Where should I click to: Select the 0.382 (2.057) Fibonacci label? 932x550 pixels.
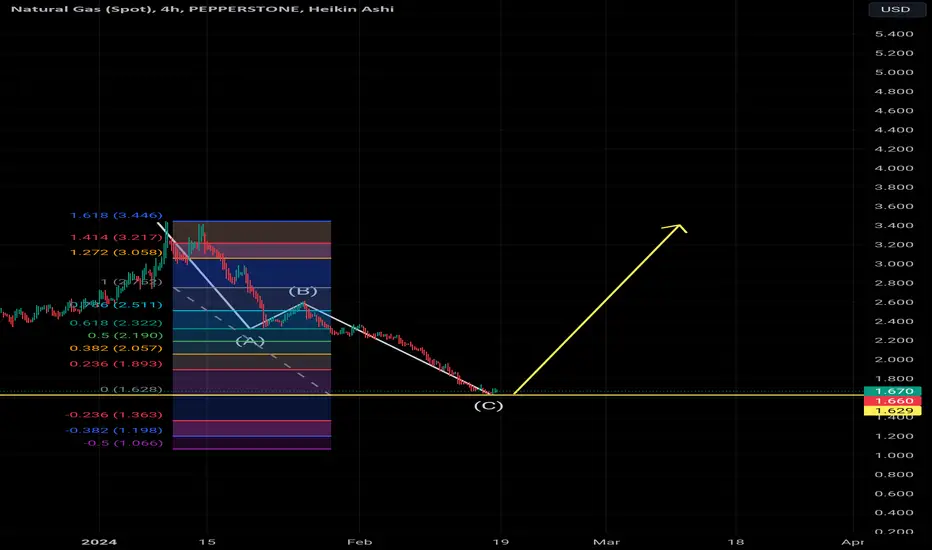tap(116, 348)
